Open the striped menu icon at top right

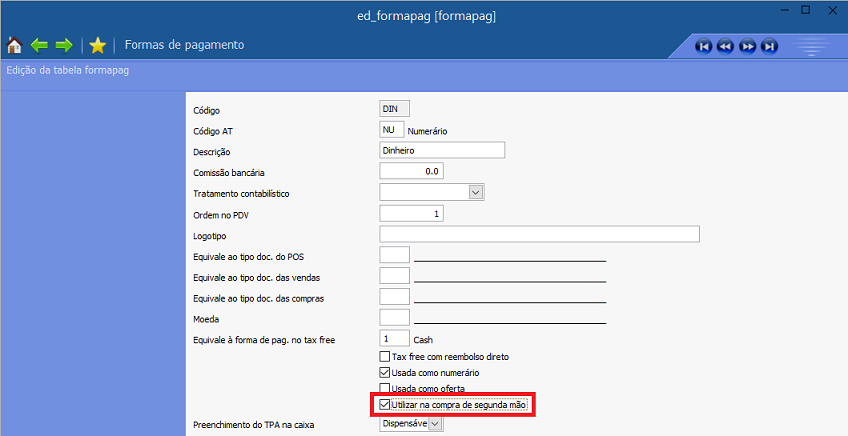point(810,46)
